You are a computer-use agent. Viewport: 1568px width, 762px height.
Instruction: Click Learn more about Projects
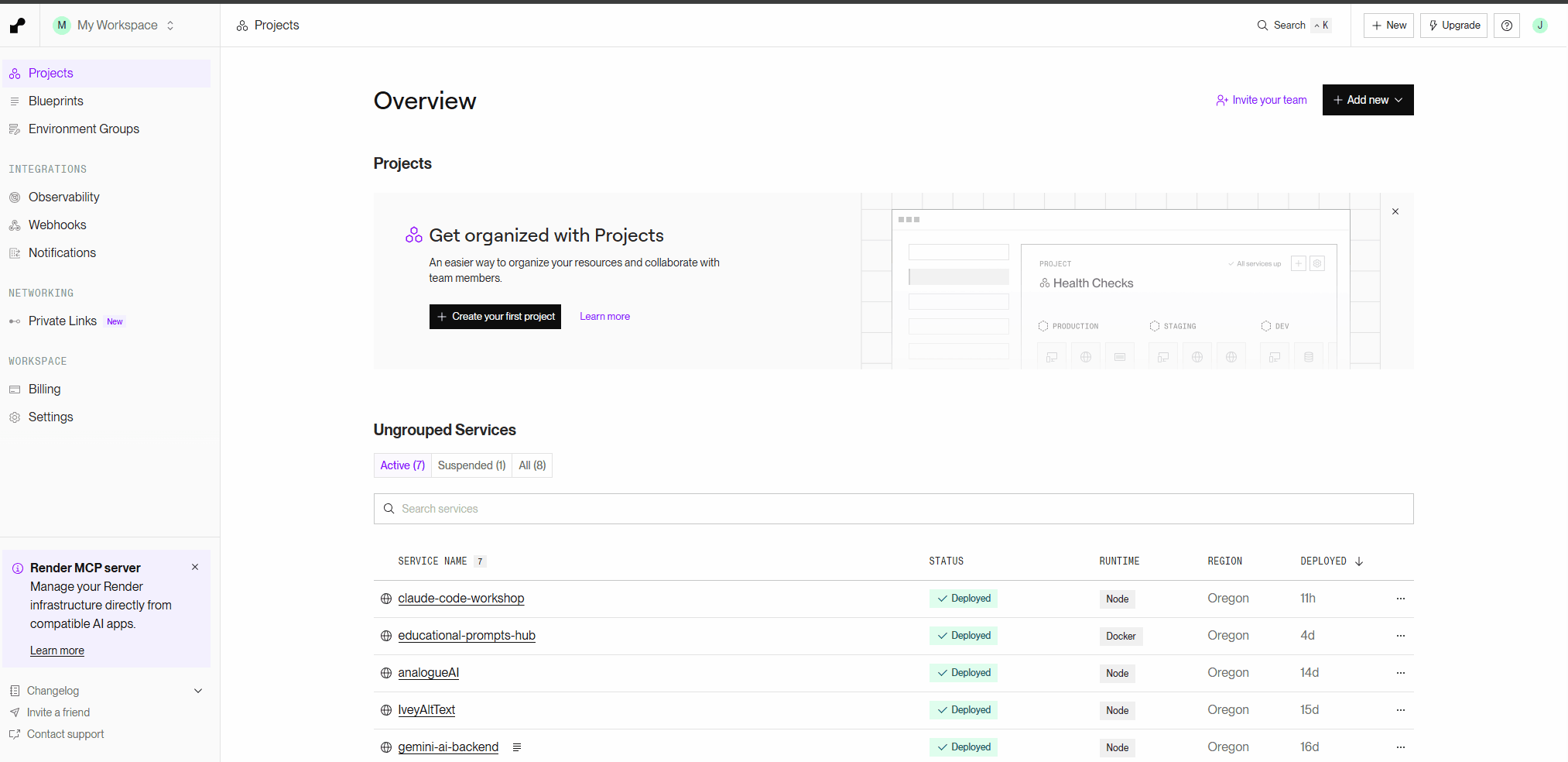click(604, 317)
